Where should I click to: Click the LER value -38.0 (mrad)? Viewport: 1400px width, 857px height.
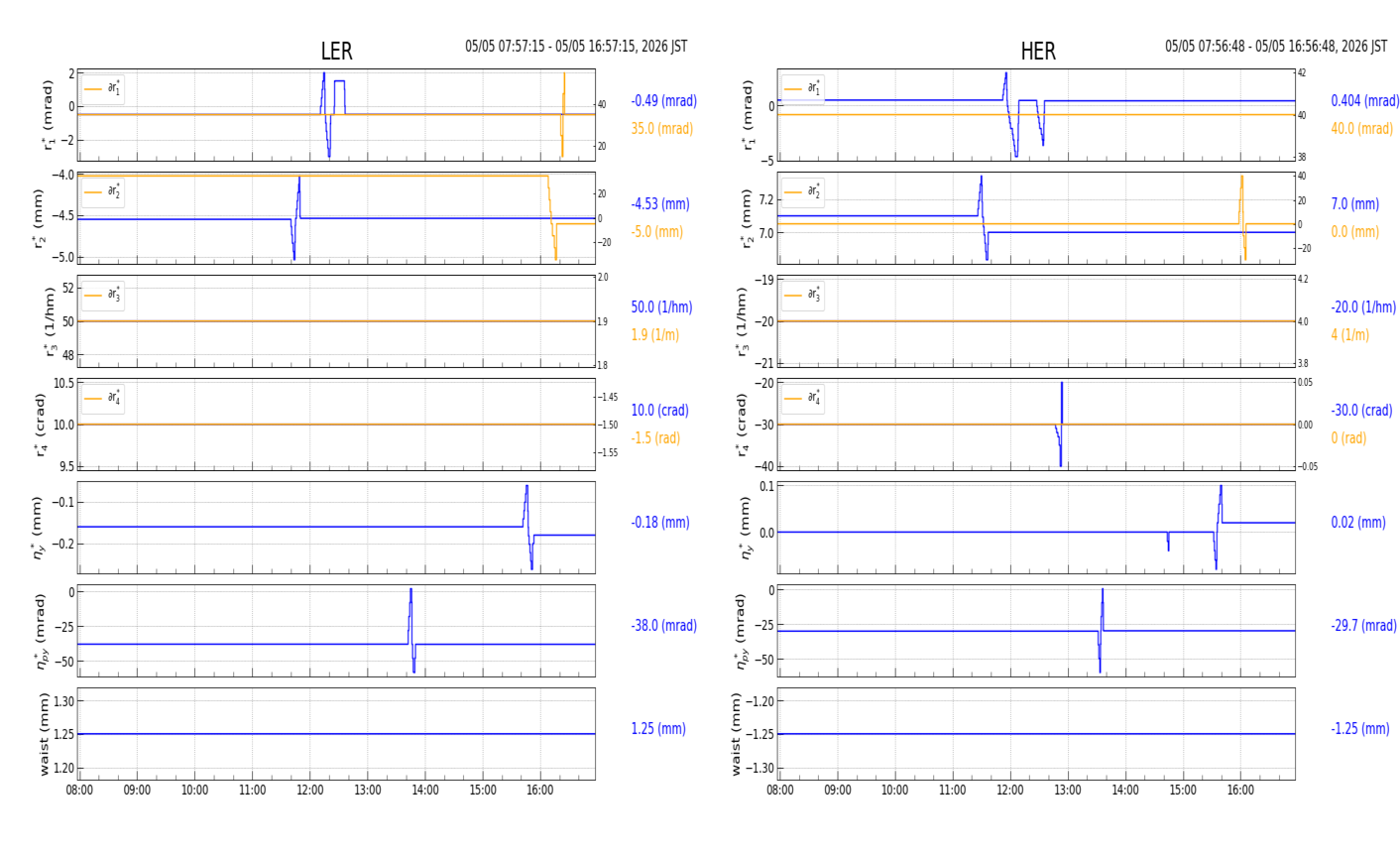tap(663, 625)
